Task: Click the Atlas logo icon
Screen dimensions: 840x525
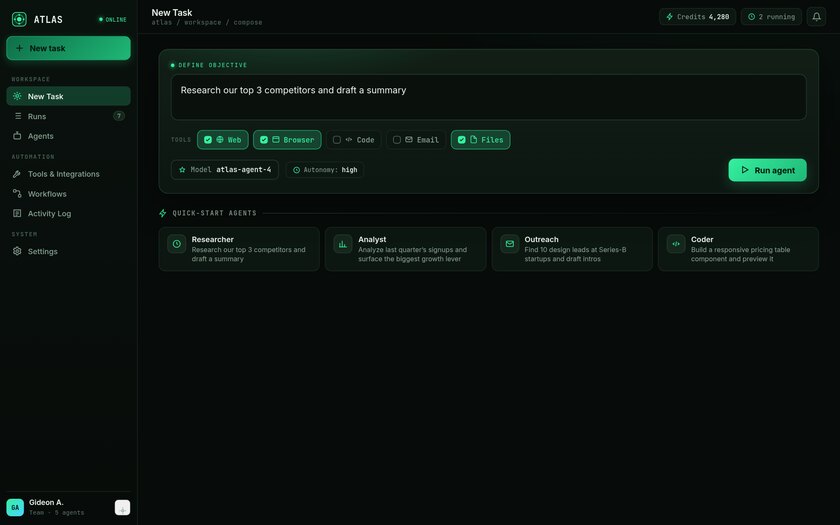Action: tap(19, 19)
